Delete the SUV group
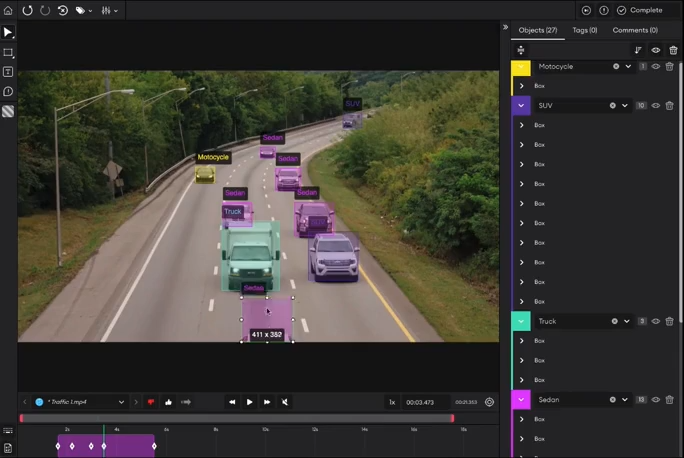The width and height of the screenshot is (684, 458). pos(670,106)
